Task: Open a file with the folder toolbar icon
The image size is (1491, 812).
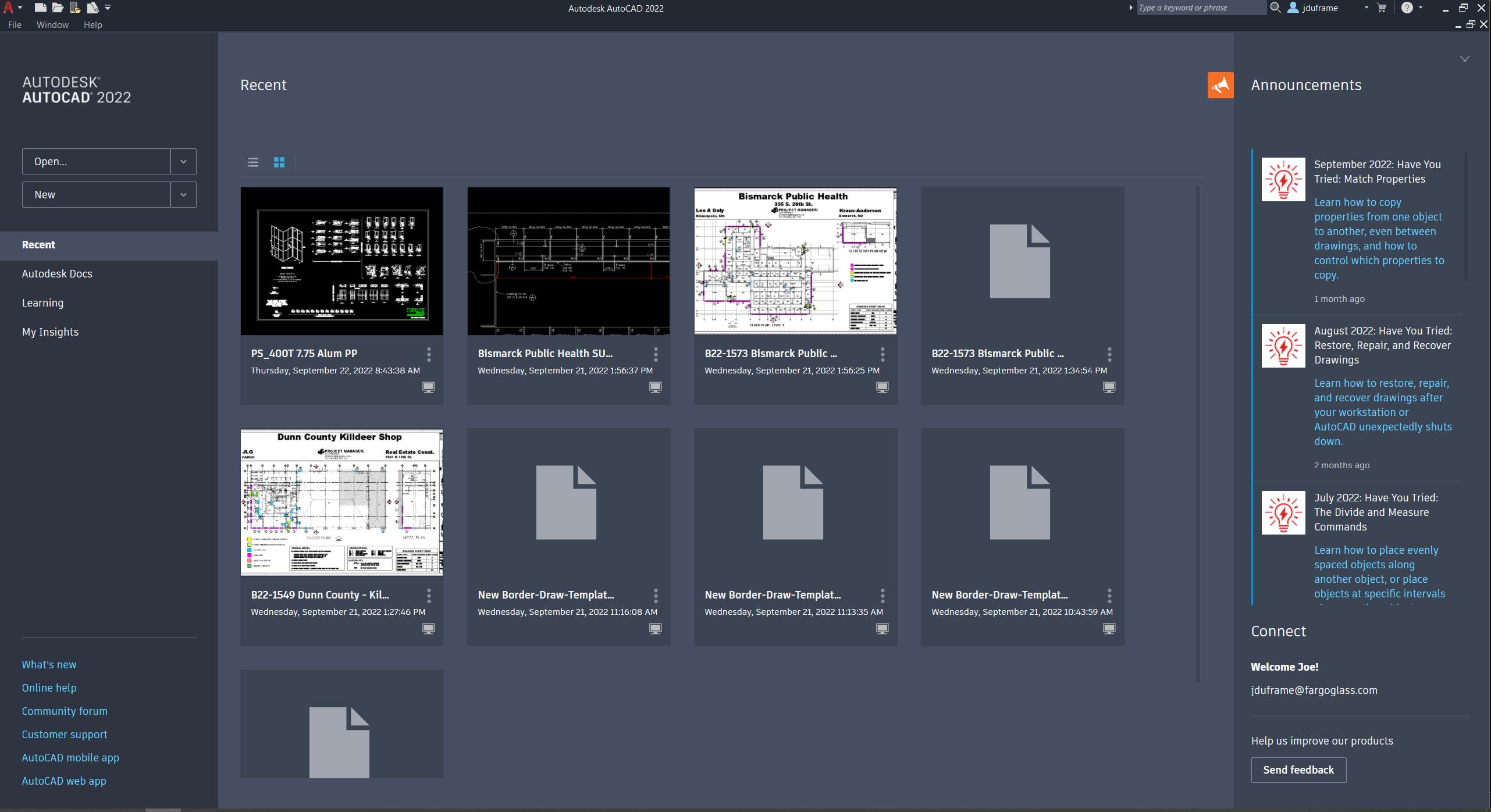Action: (58, 8)
